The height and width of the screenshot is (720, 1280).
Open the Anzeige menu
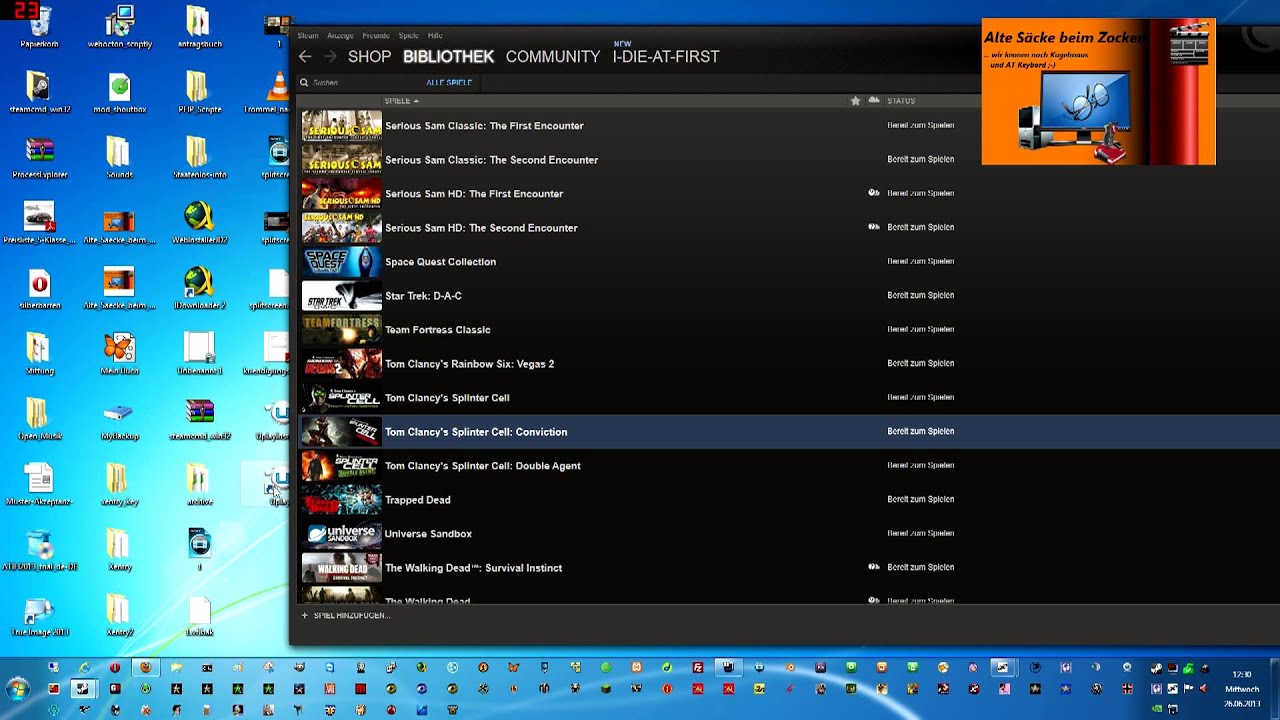340,35
